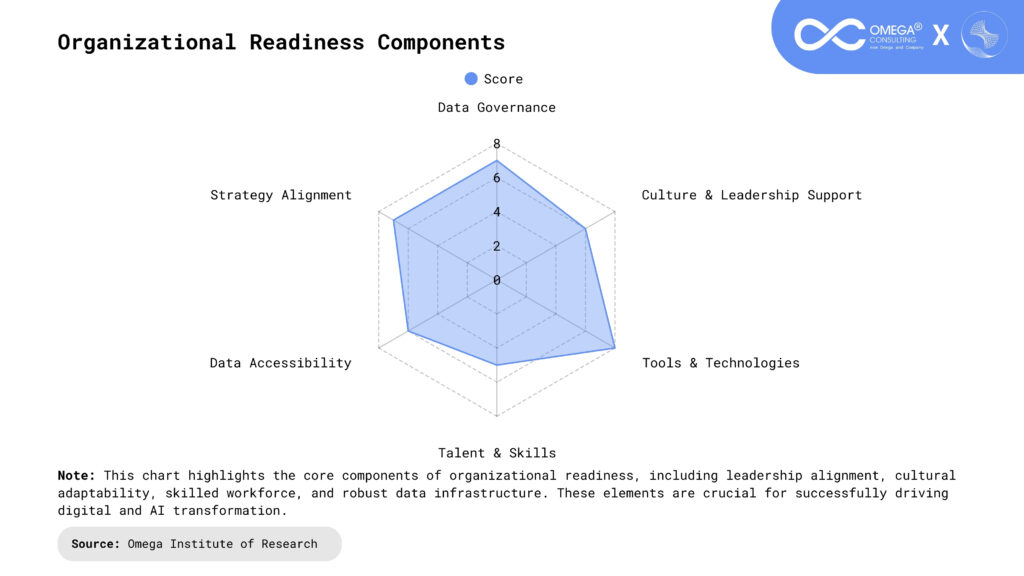Select the Culture & Leadership Support label

pos(751,195)
